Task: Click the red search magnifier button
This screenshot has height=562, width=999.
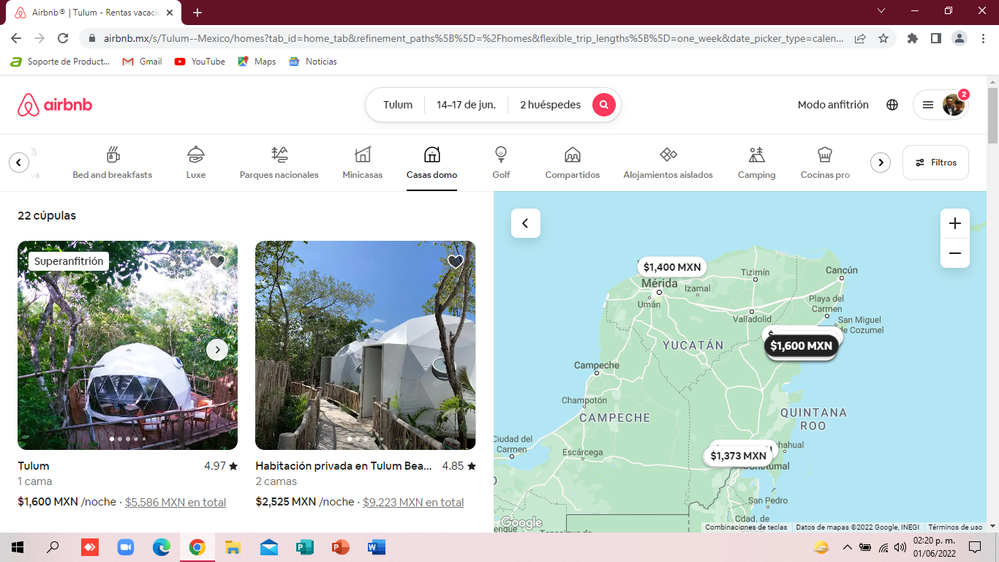Action: [603, 105]
